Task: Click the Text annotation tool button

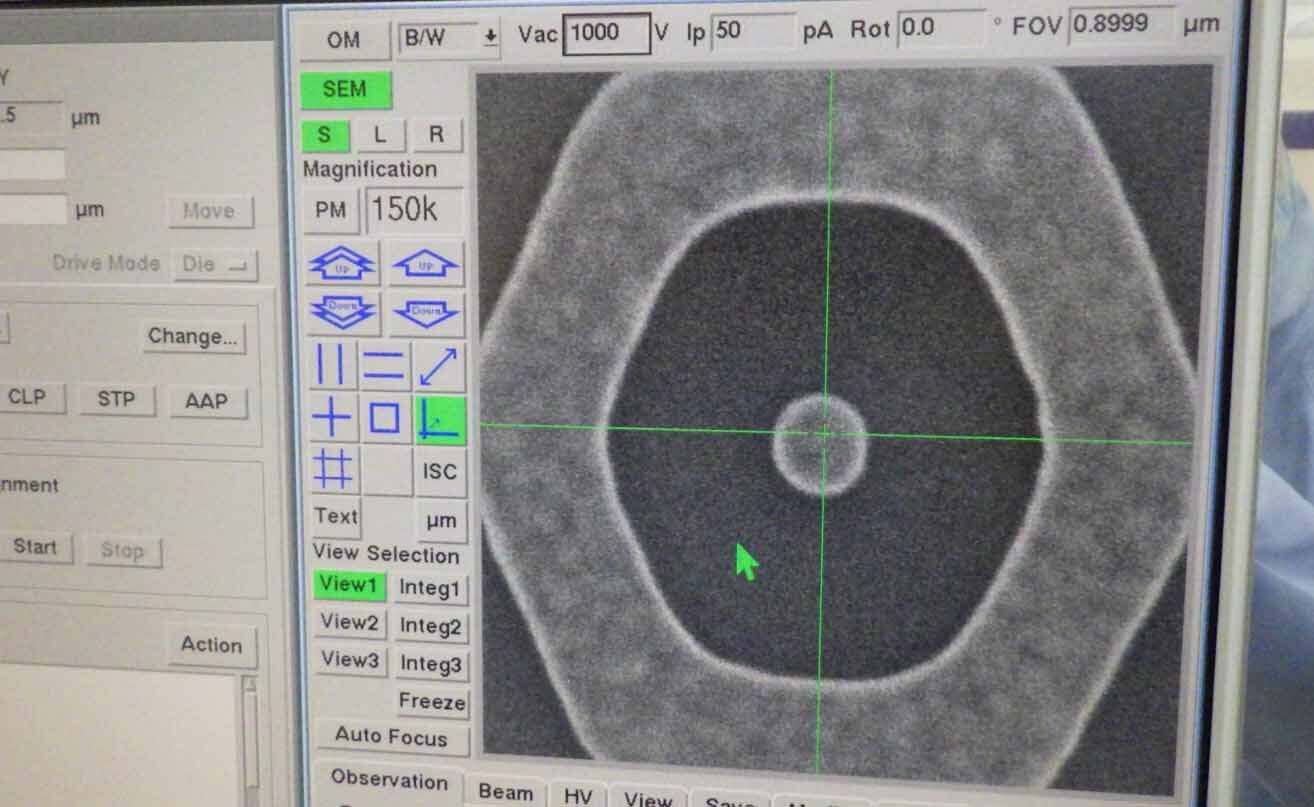Action: [x=335, y=517]
